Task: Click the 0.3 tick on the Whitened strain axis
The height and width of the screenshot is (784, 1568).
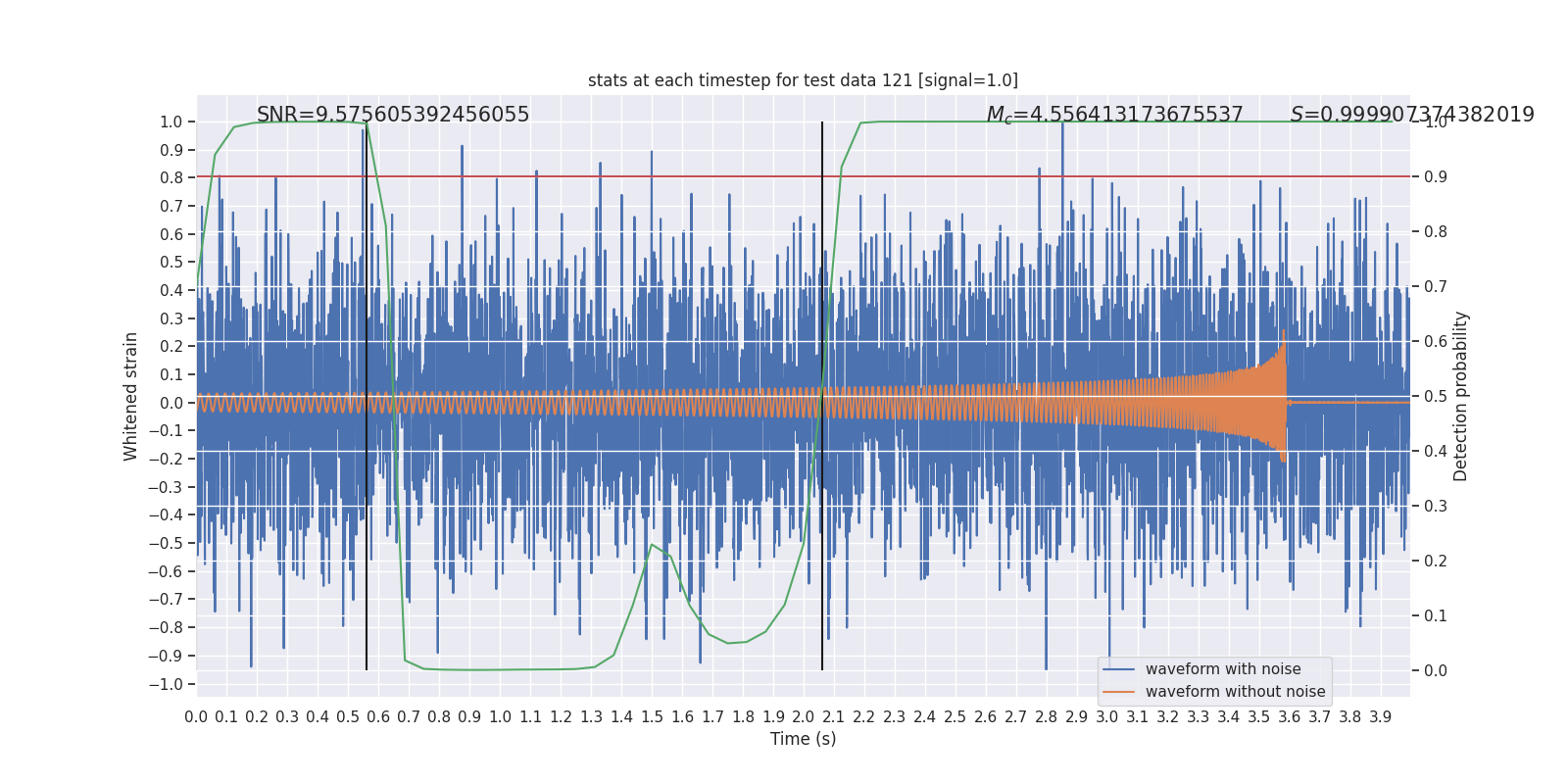Action: tap(171, 319)
